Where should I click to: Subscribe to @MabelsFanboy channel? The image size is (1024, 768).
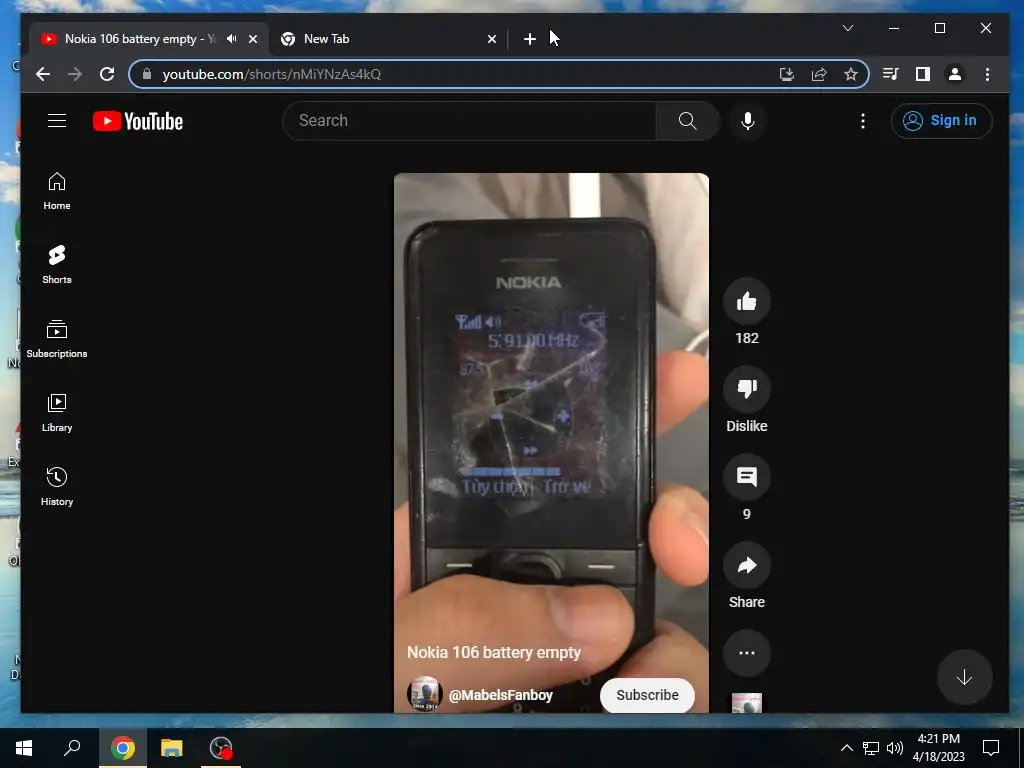click(x=647, y=695)
